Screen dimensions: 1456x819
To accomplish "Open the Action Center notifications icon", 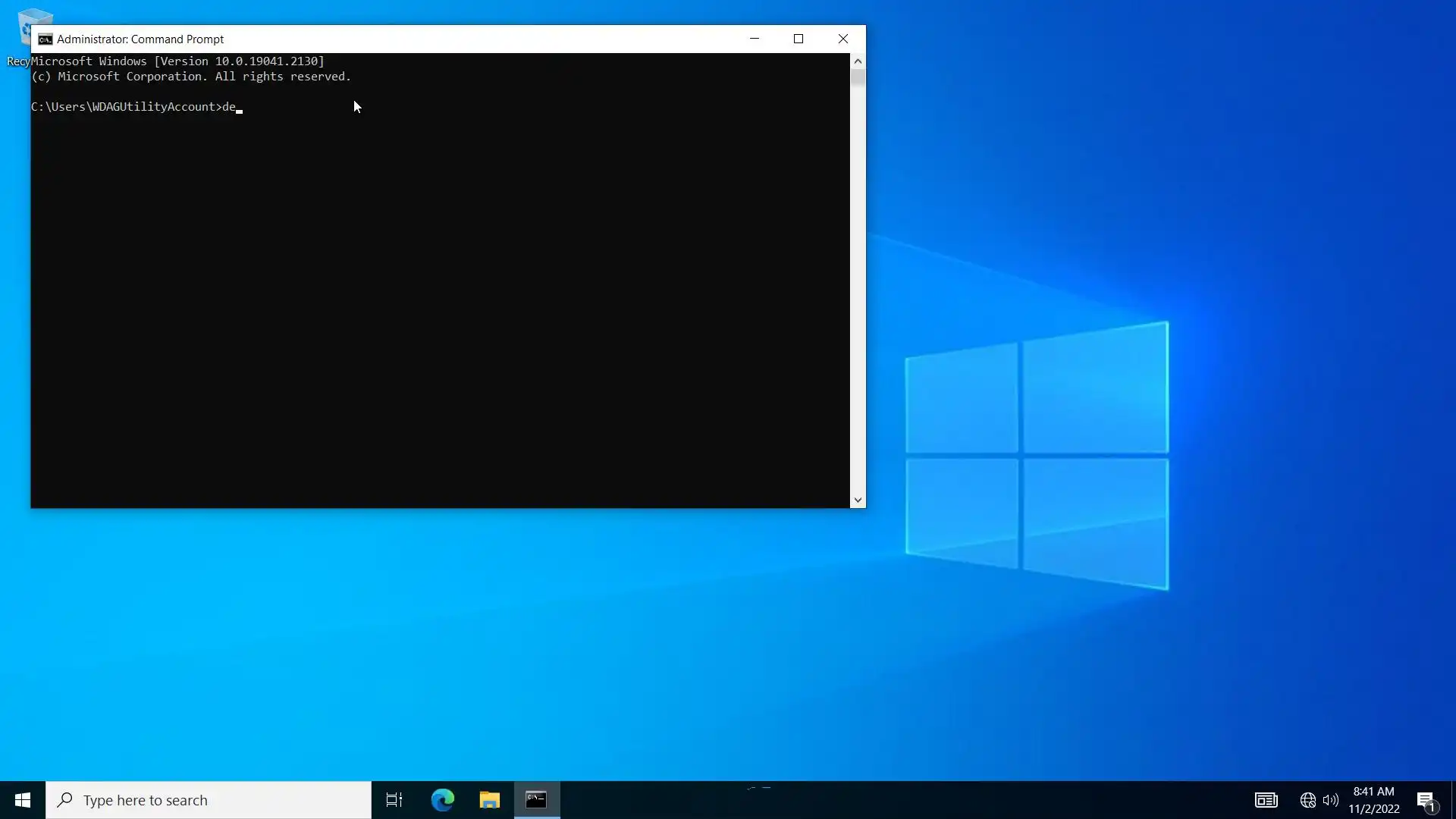I will coord(1426,801).
